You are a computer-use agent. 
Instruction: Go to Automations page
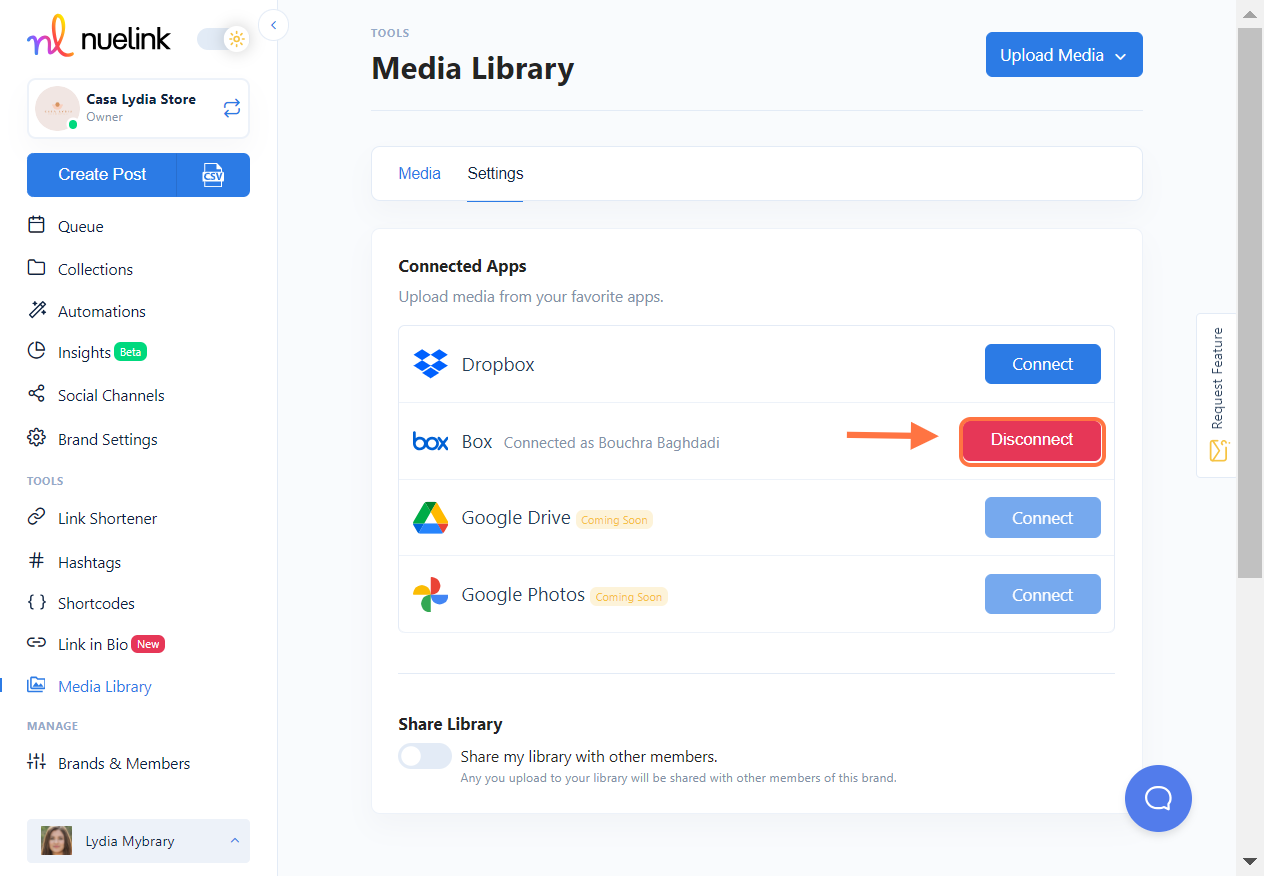click(102, 312)
